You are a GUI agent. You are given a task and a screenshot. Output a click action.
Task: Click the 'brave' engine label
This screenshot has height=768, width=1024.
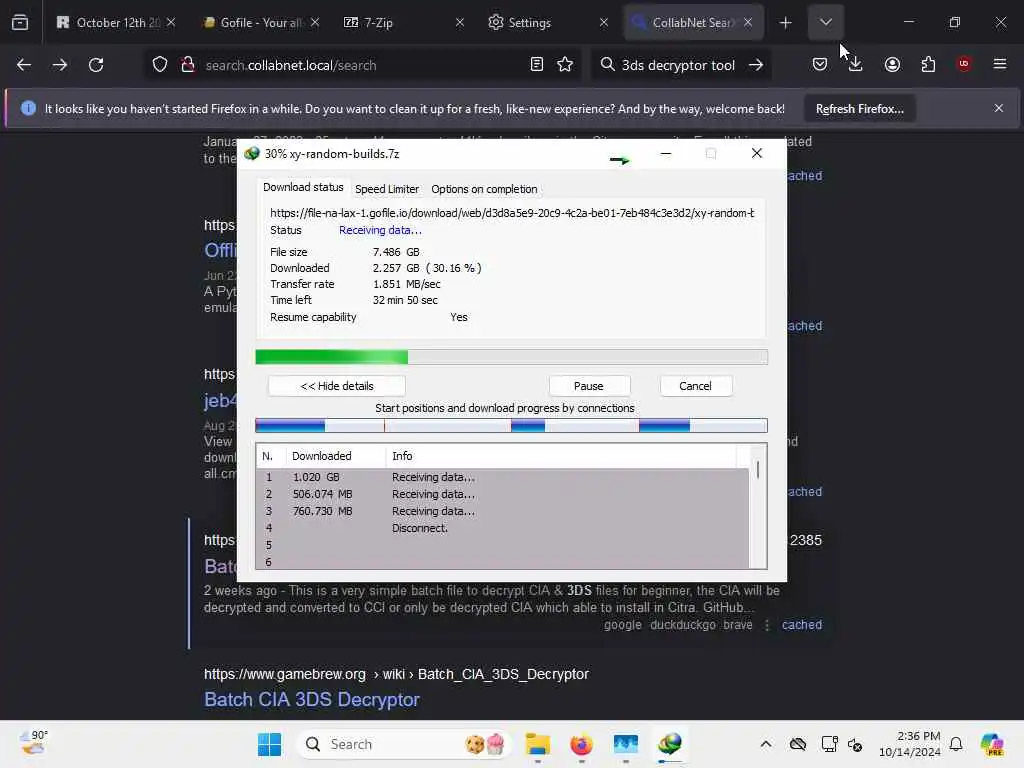click(x=737, y=625)
